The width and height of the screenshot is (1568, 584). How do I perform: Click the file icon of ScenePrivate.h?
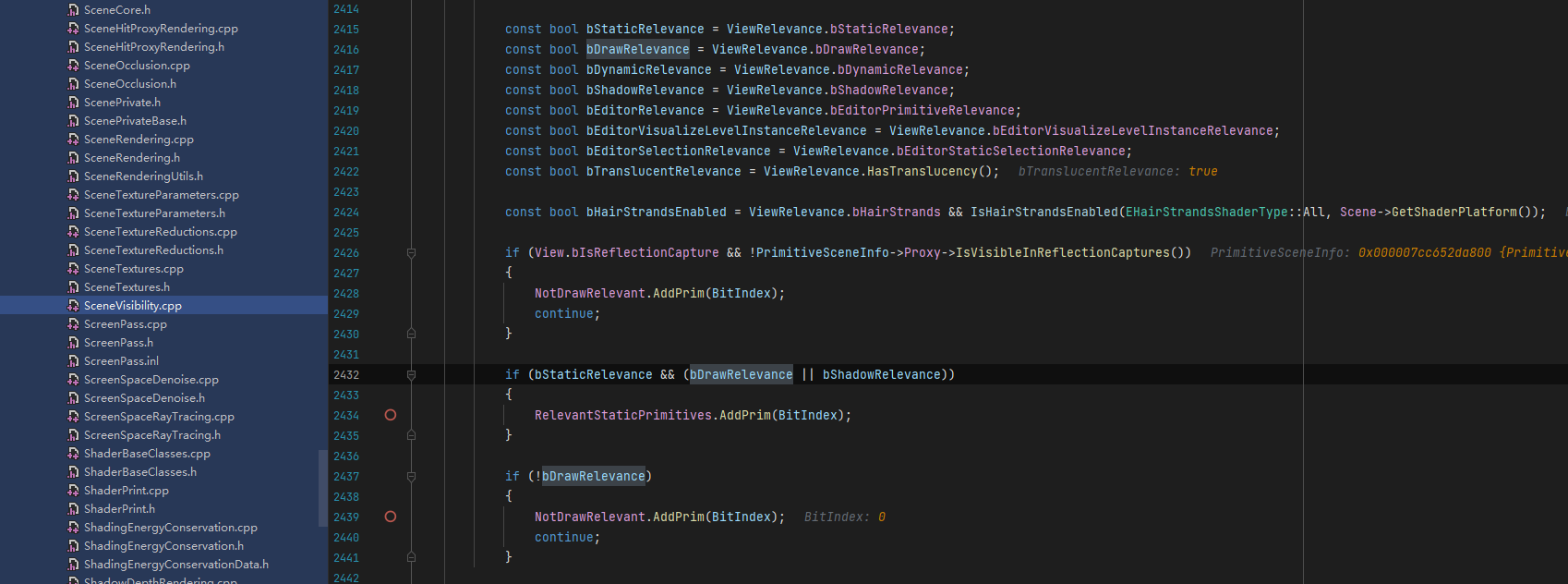click(73, 103)
